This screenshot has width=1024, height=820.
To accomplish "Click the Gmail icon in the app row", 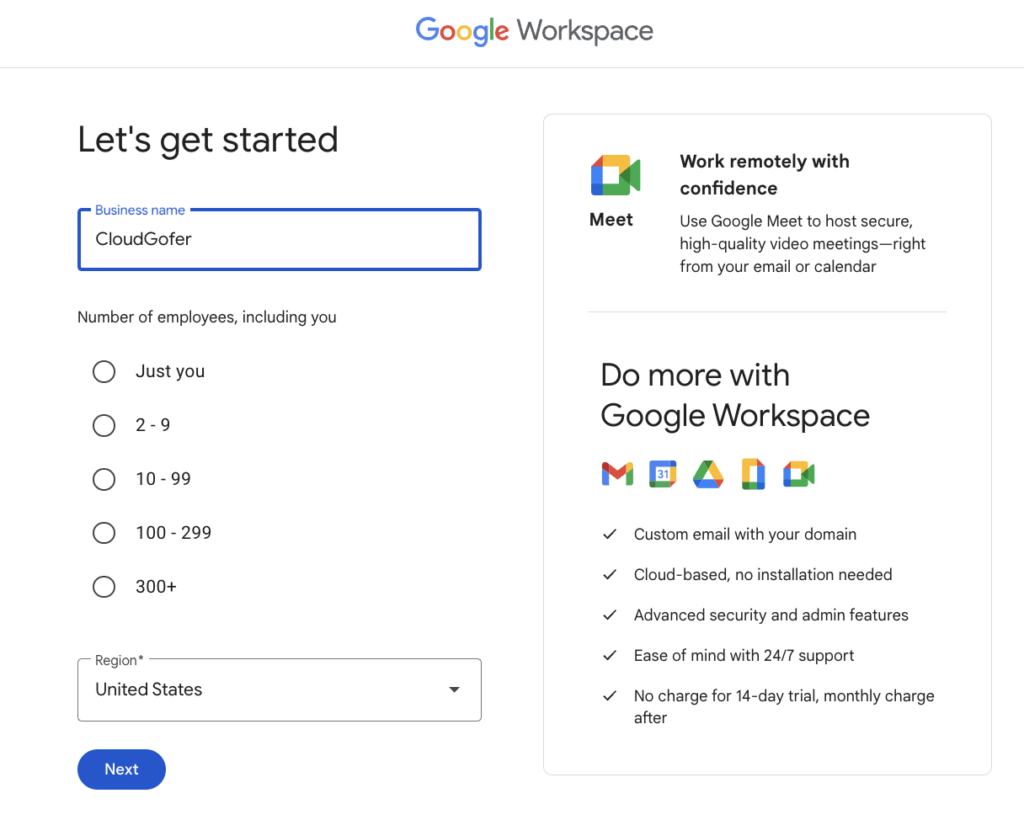I will [617, 474].
